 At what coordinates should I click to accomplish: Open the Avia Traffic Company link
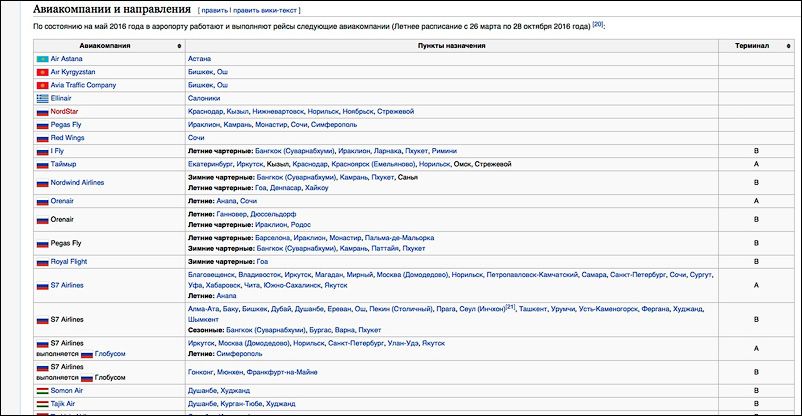[x=83, y=85]
